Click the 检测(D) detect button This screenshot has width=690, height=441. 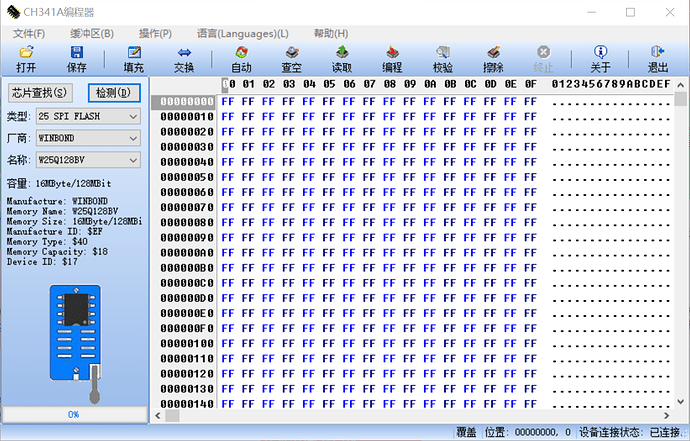pyautogui.click(x=114, y=93)
